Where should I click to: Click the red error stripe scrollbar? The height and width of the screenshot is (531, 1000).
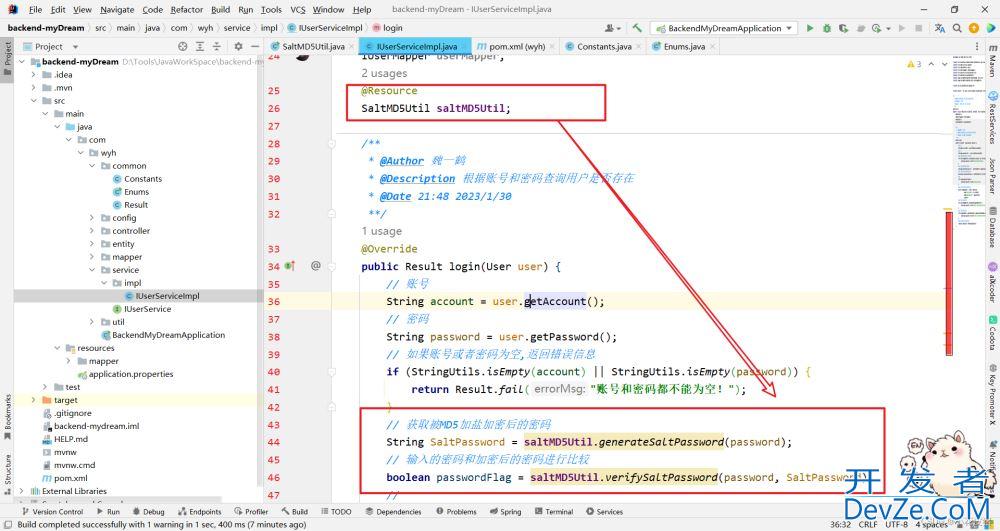949,283
